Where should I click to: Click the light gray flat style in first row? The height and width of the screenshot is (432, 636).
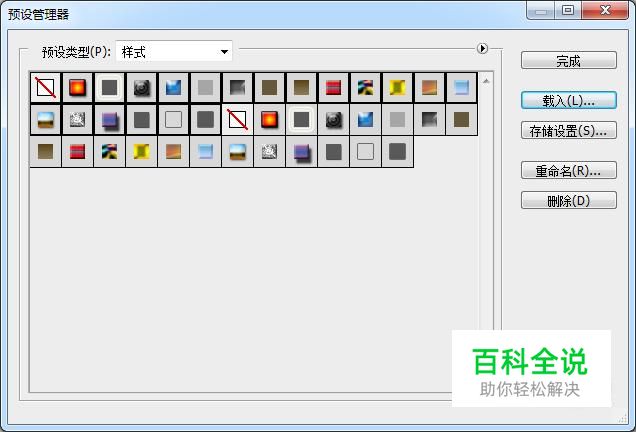pos(206,87)
